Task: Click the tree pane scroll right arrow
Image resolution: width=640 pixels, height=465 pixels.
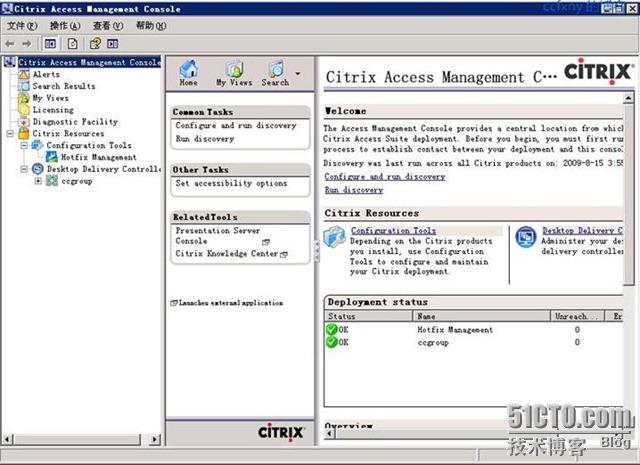Action: [x=154, y=439]
